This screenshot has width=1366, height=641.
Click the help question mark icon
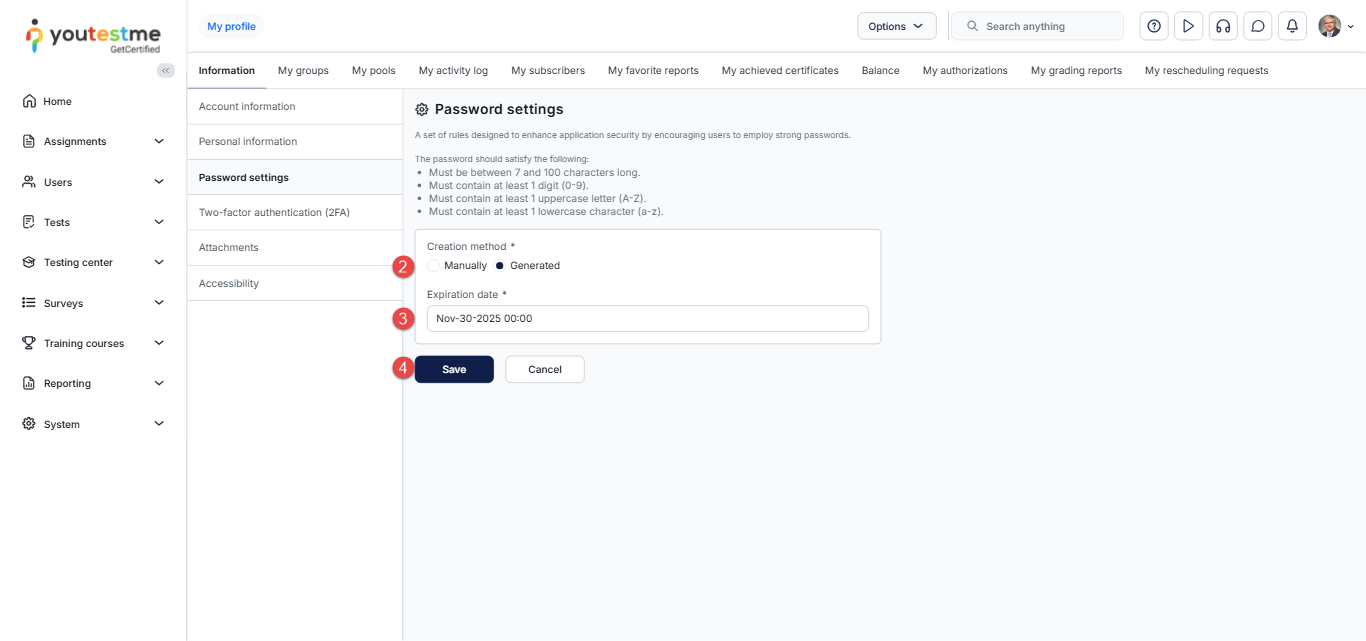coord(1154,26)
